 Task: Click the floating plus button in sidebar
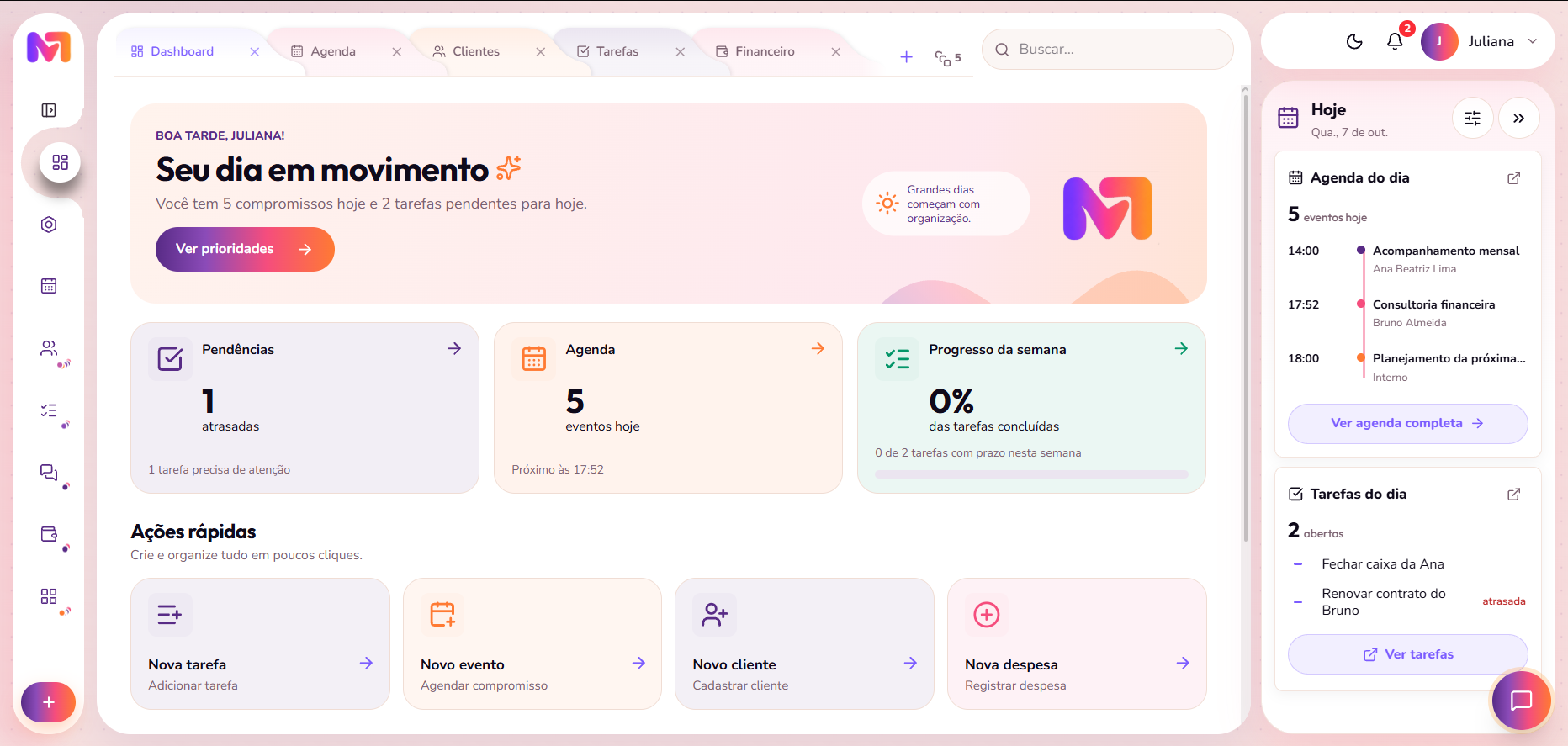[x=48, y=702]
